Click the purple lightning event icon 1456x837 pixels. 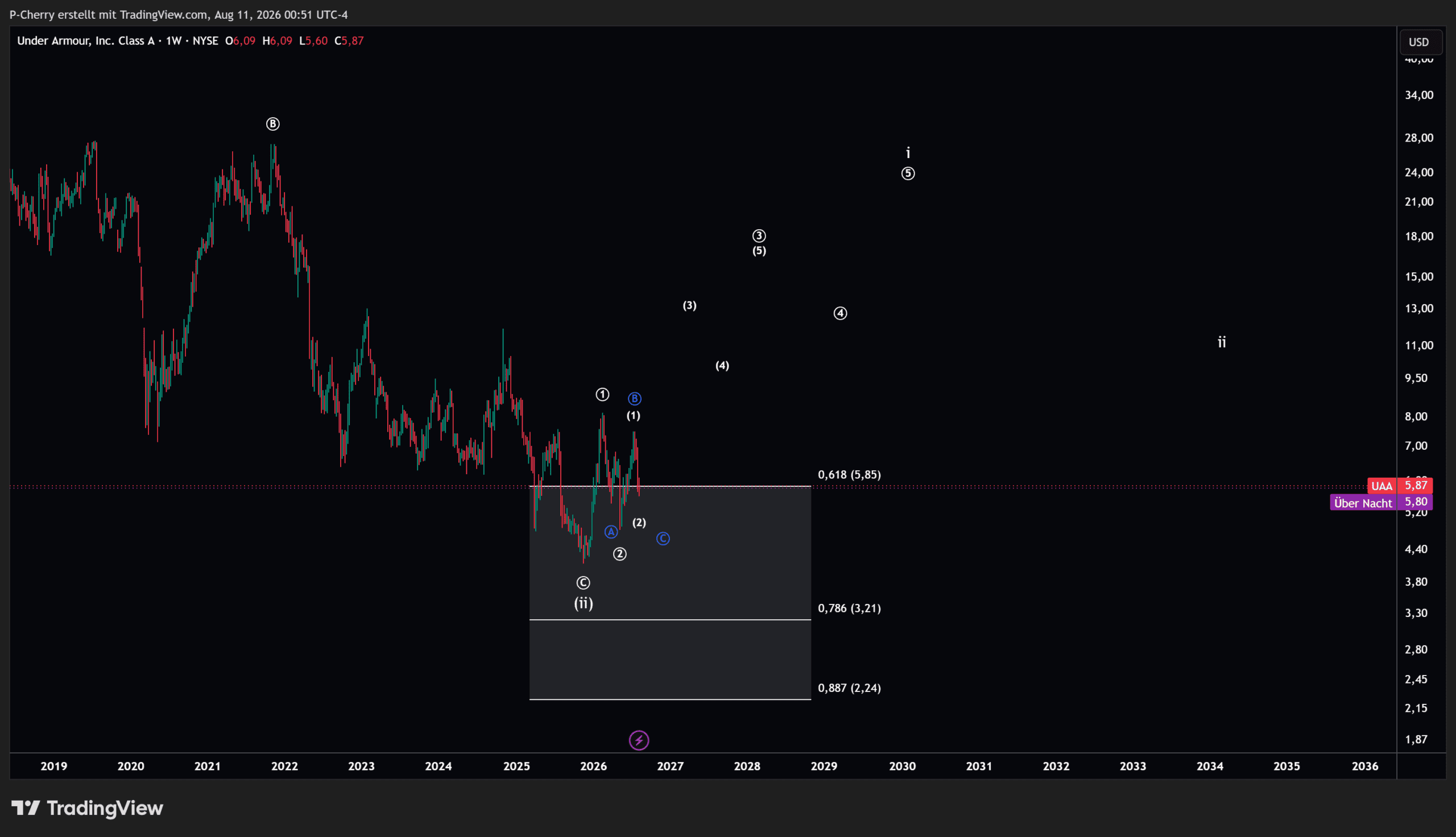(x=639, y=740)
